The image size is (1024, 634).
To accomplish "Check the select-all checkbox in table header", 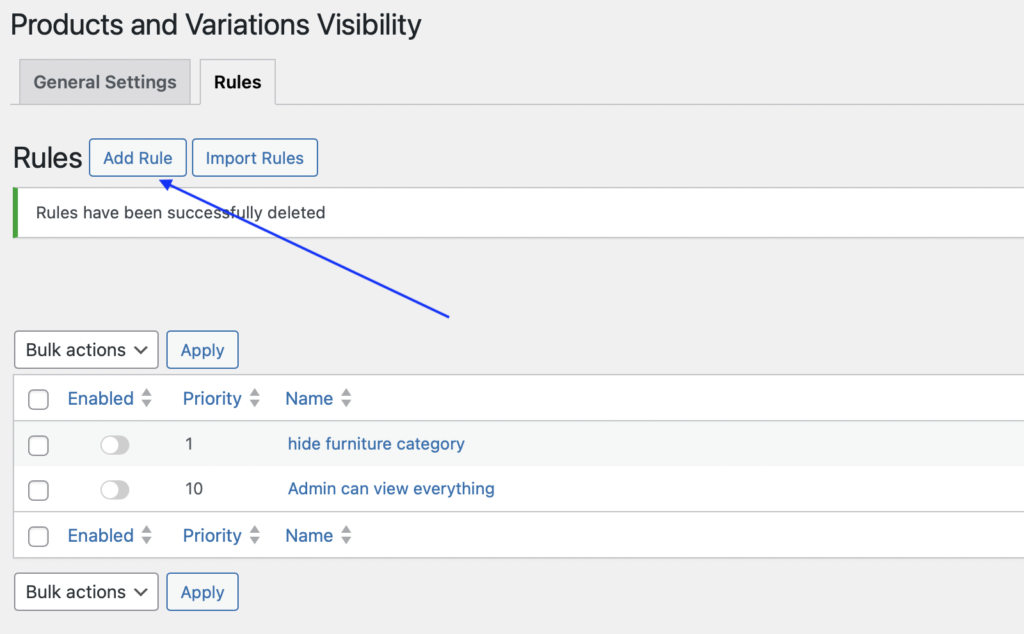I will [x=38, y=400].
